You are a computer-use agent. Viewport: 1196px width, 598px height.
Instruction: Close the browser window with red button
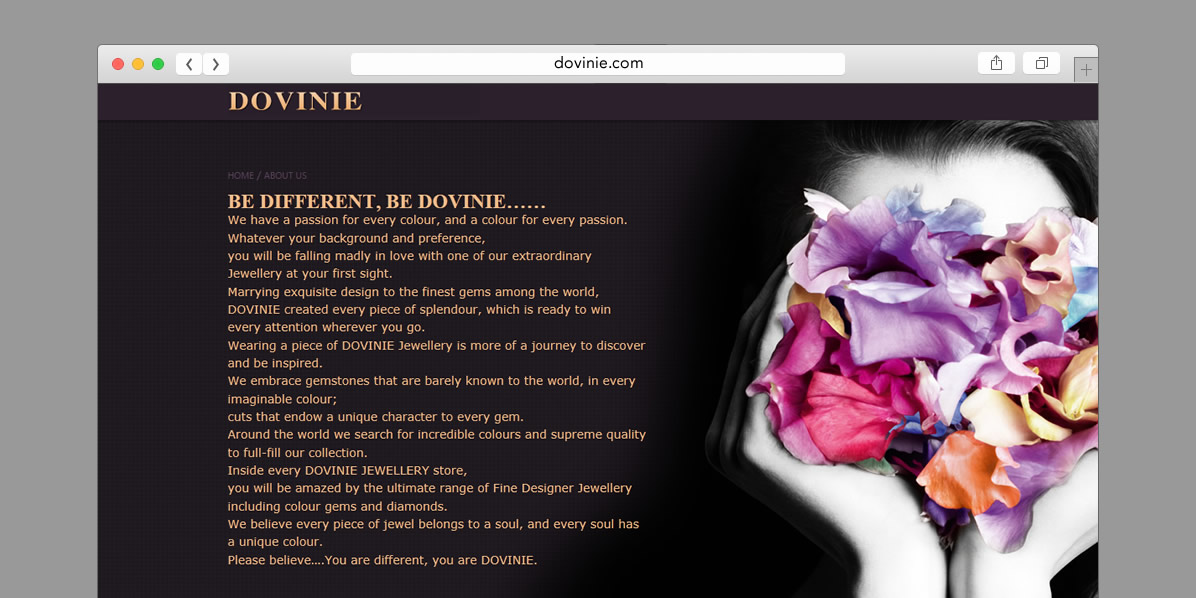(118, 64)
